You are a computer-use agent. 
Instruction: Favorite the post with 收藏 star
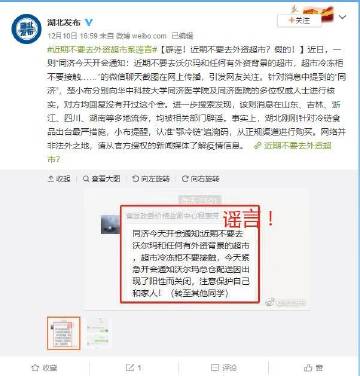point(44,368)
